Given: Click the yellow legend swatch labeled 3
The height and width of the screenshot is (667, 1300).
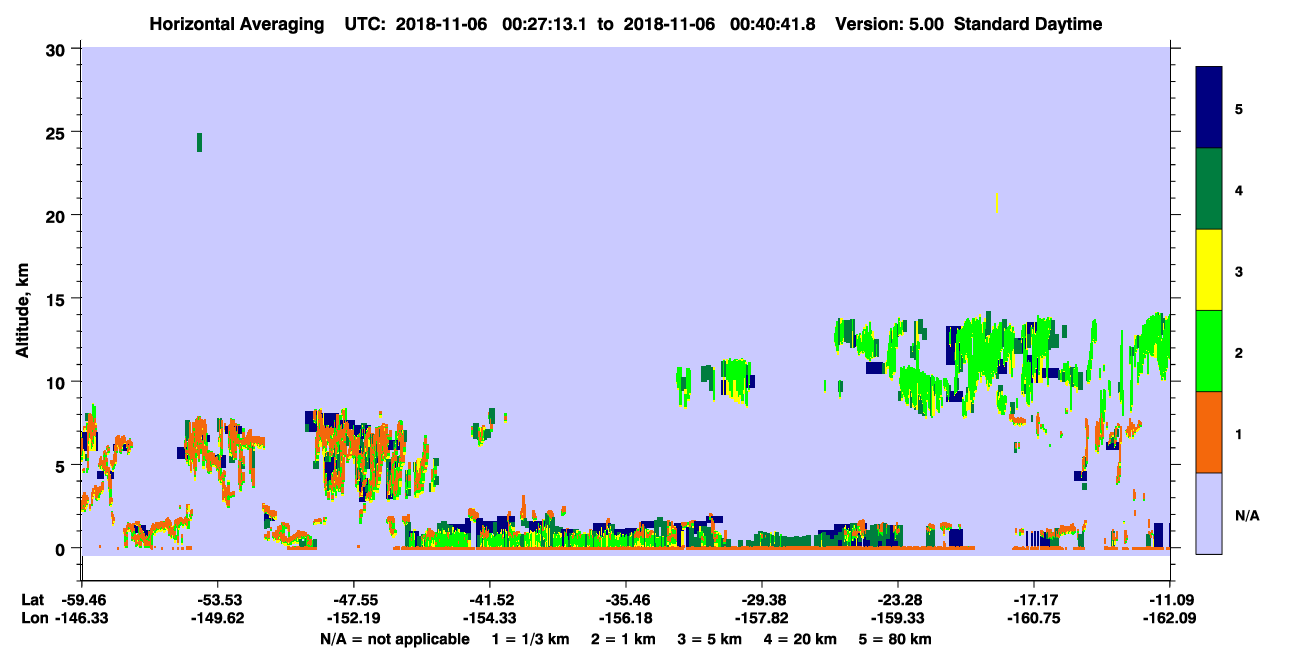Looking at the screenshot, I should (1209, 270).
